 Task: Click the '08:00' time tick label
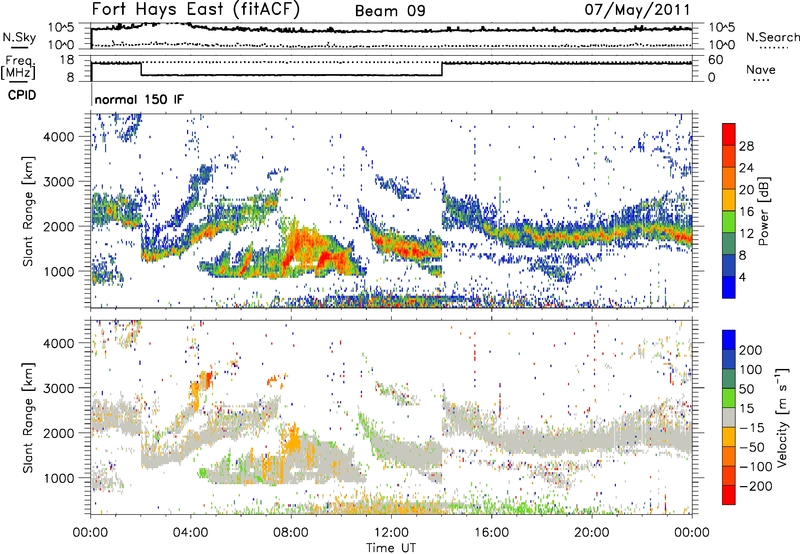click(291, 533)
